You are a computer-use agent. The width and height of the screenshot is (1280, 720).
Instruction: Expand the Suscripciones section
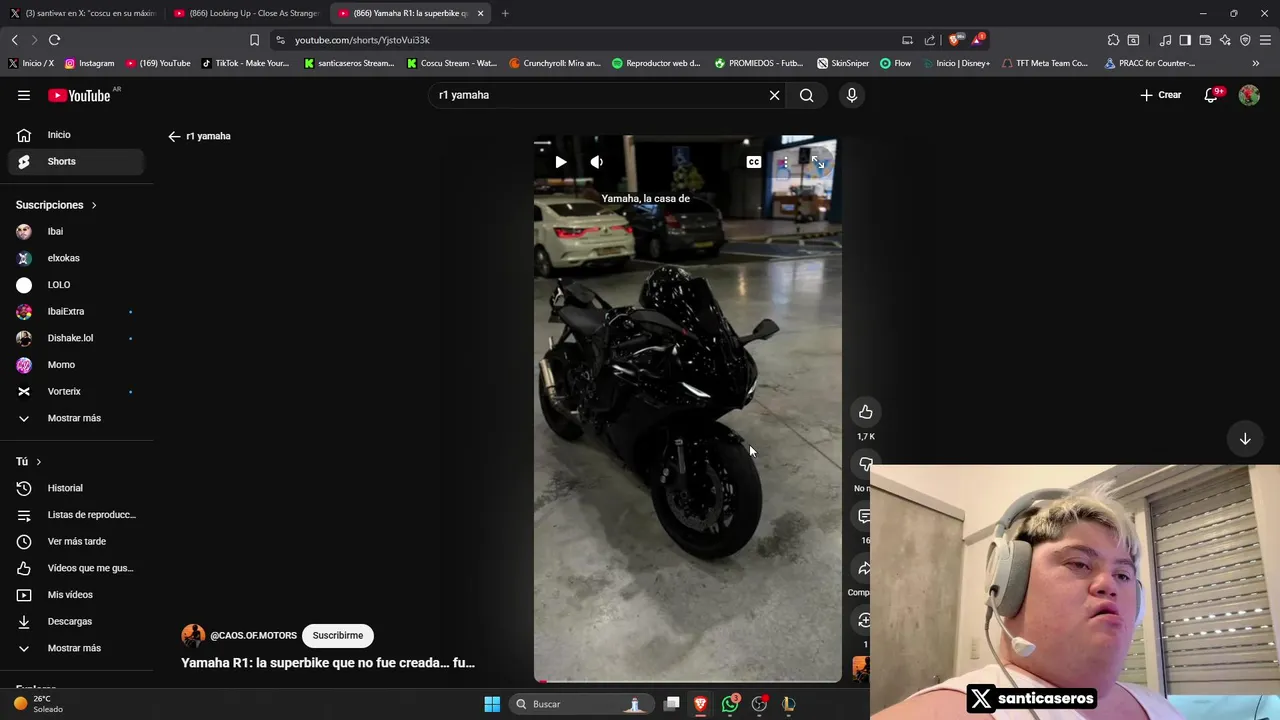coord(57,205)
